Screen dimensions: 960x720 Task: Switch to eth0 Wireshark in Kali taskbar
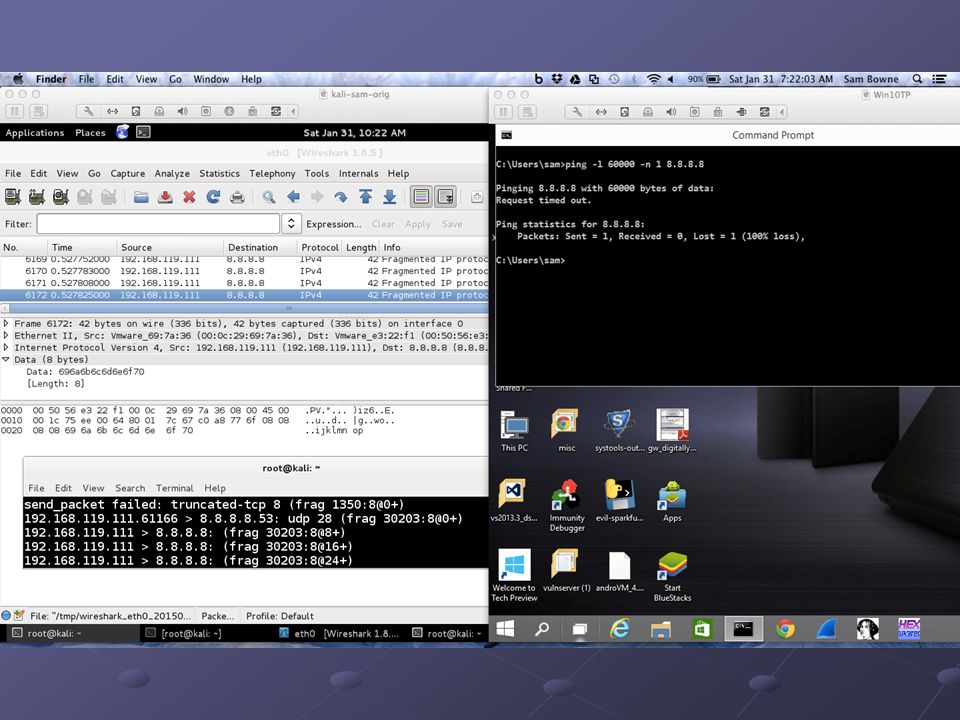(x=339, y=634)
